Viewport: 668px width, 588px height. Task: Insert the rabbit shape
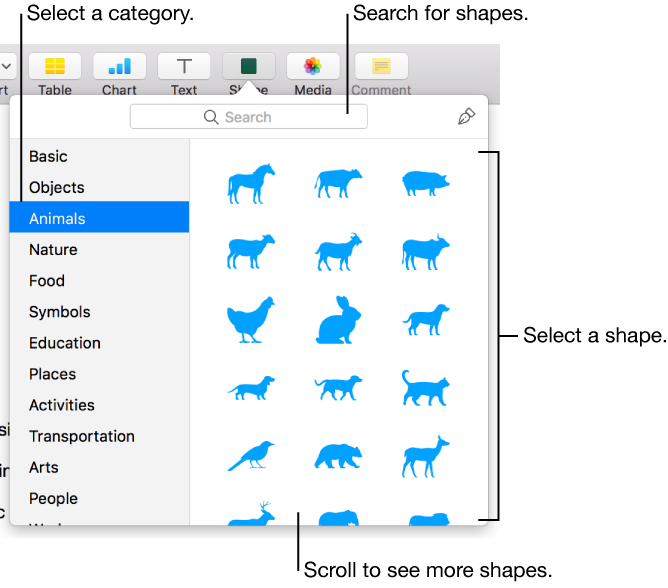(x=338, y=320)
